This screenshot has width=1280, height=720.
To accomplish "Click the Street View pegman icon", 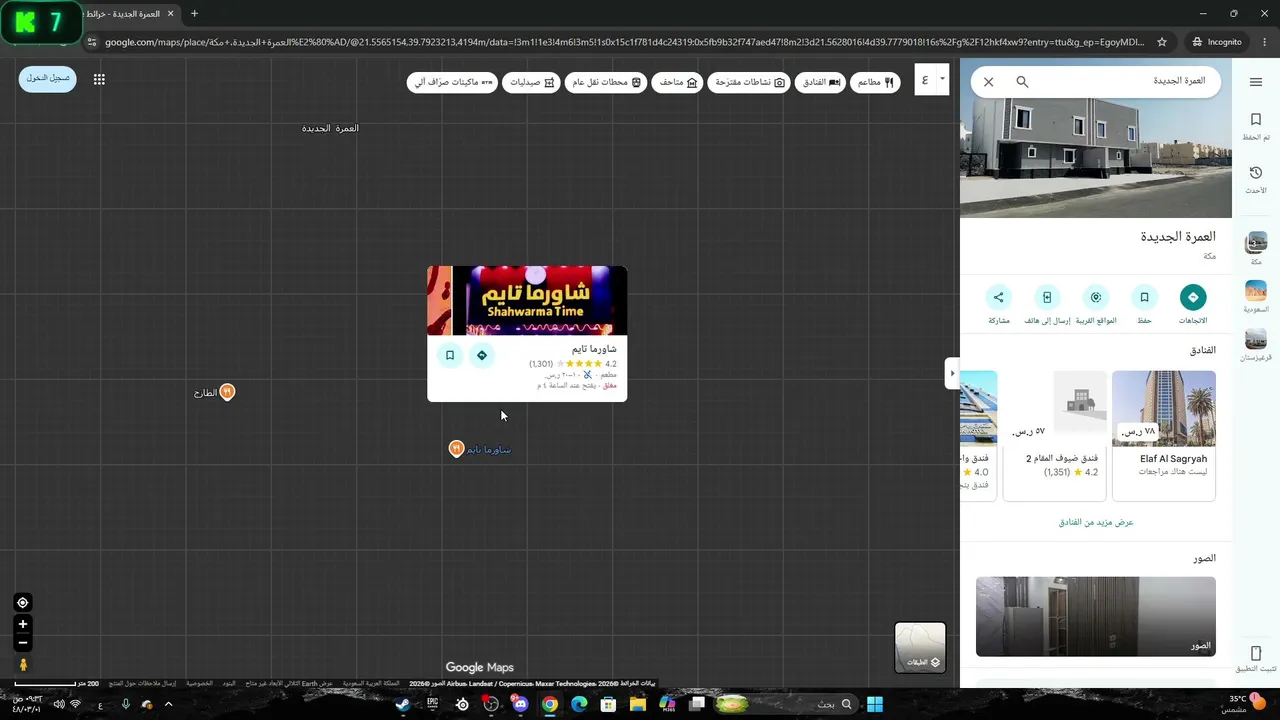I will point(22,664).
